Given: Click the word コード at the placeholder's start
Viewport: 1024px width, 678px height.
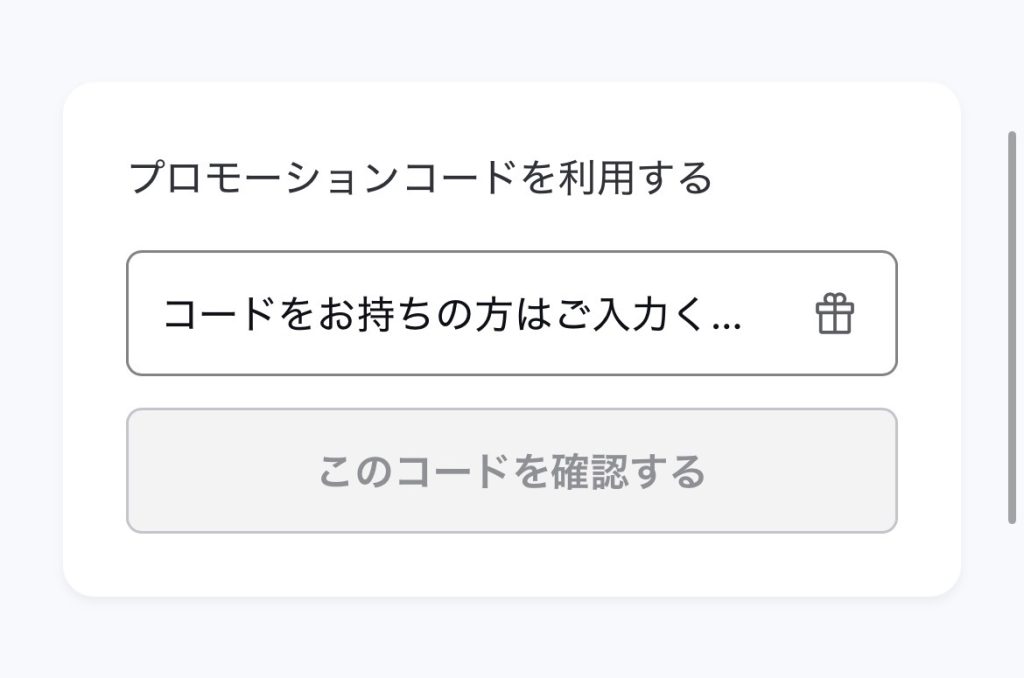Looking at the screenshot, I should click(x=219, y=314).
